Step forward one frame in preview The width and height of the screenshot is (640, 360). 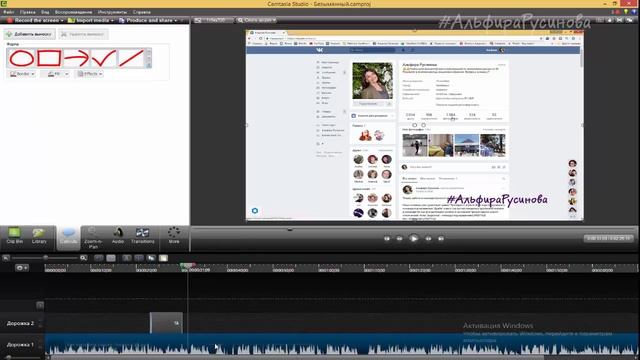pyautogui.click(x=428, y=238)
